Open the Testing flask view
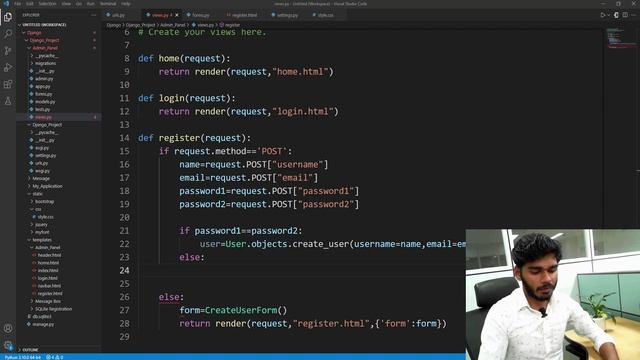Screen dimensions: 640x360 point(8,101)
